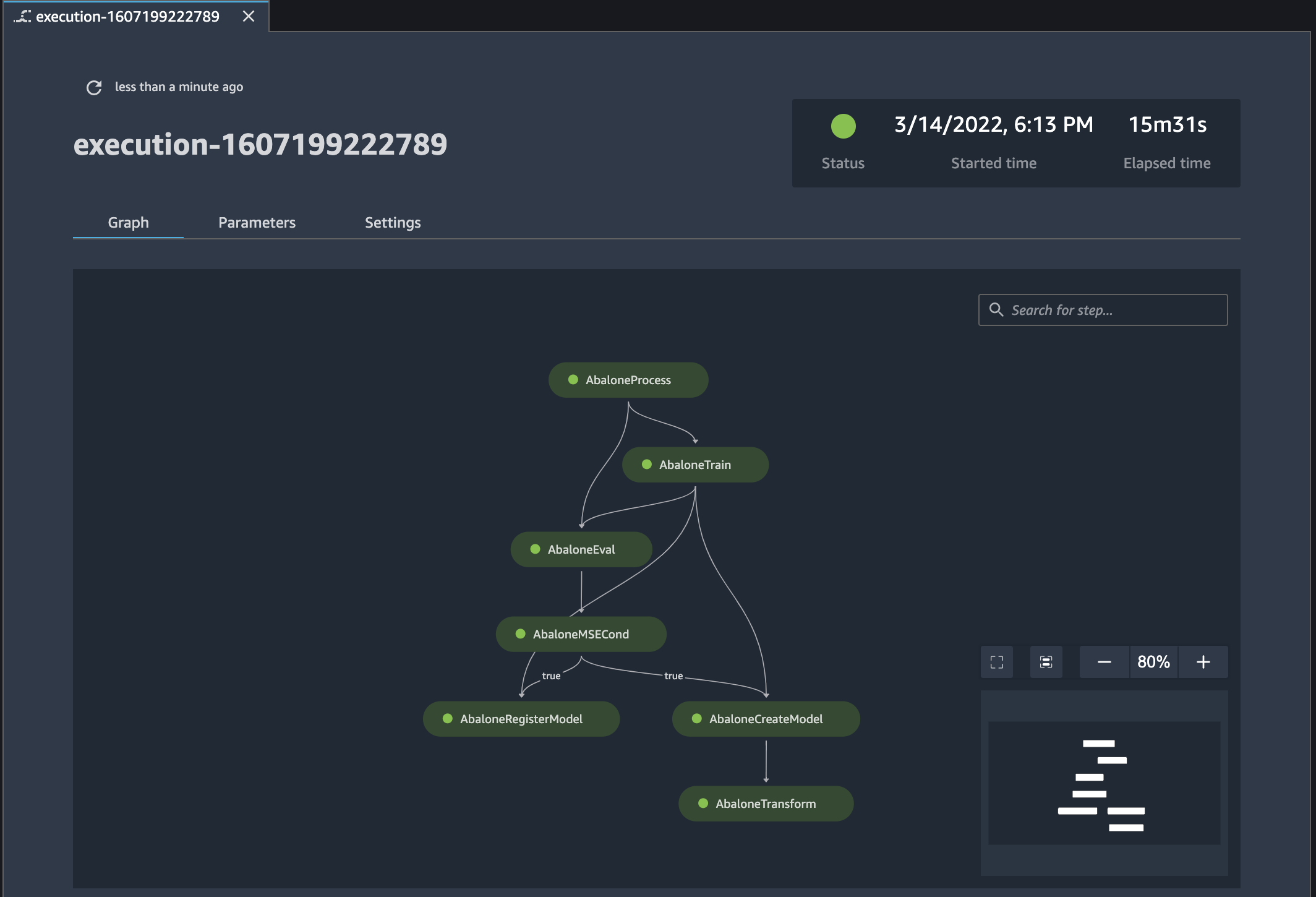Switch to the Parameters tab
Image resolution: width=1316 pixels, height=897 pixels.
(257, 222)
